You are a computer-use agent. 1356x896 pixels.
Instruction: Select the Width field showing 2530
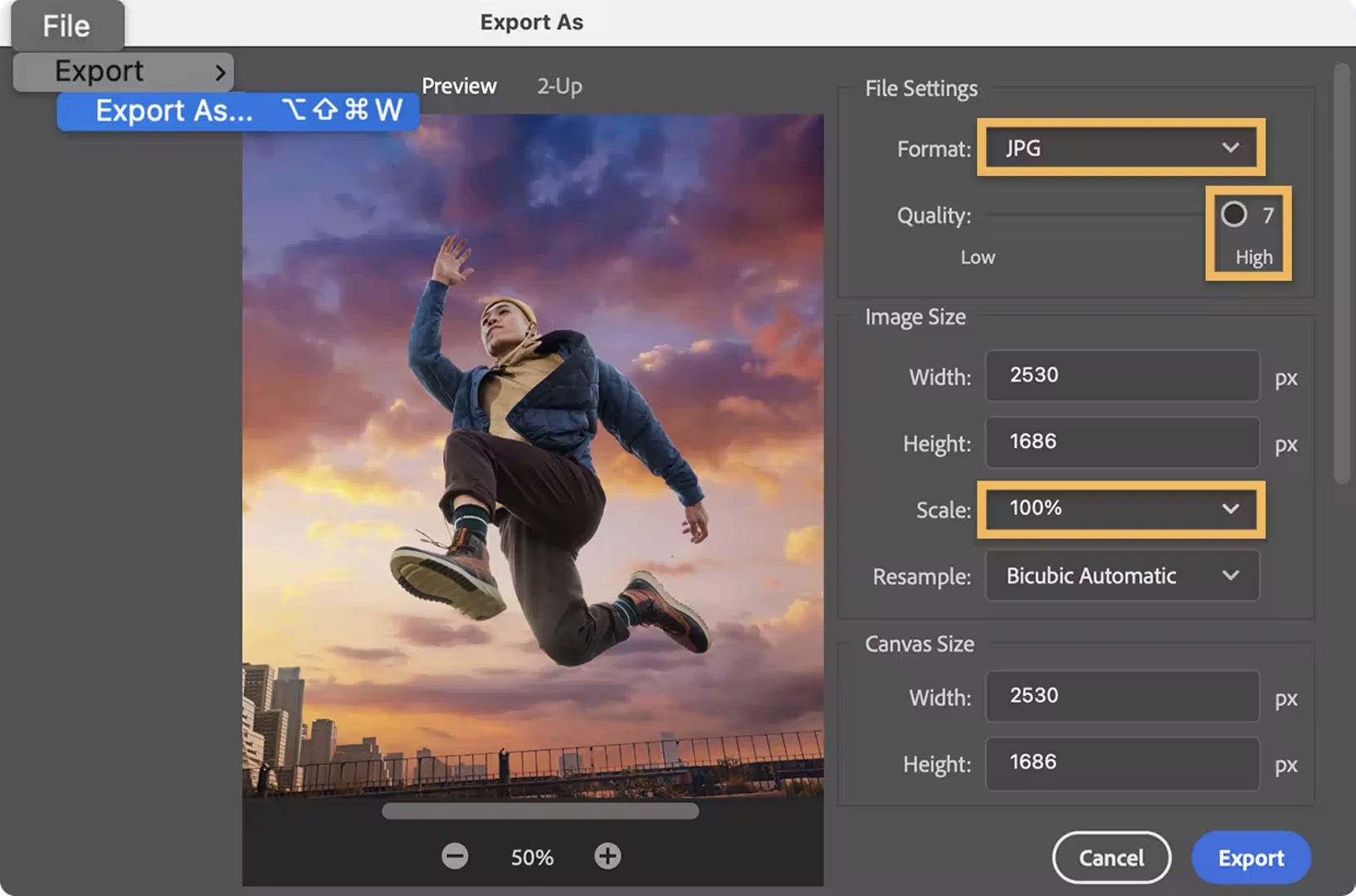pos(1121,376)
